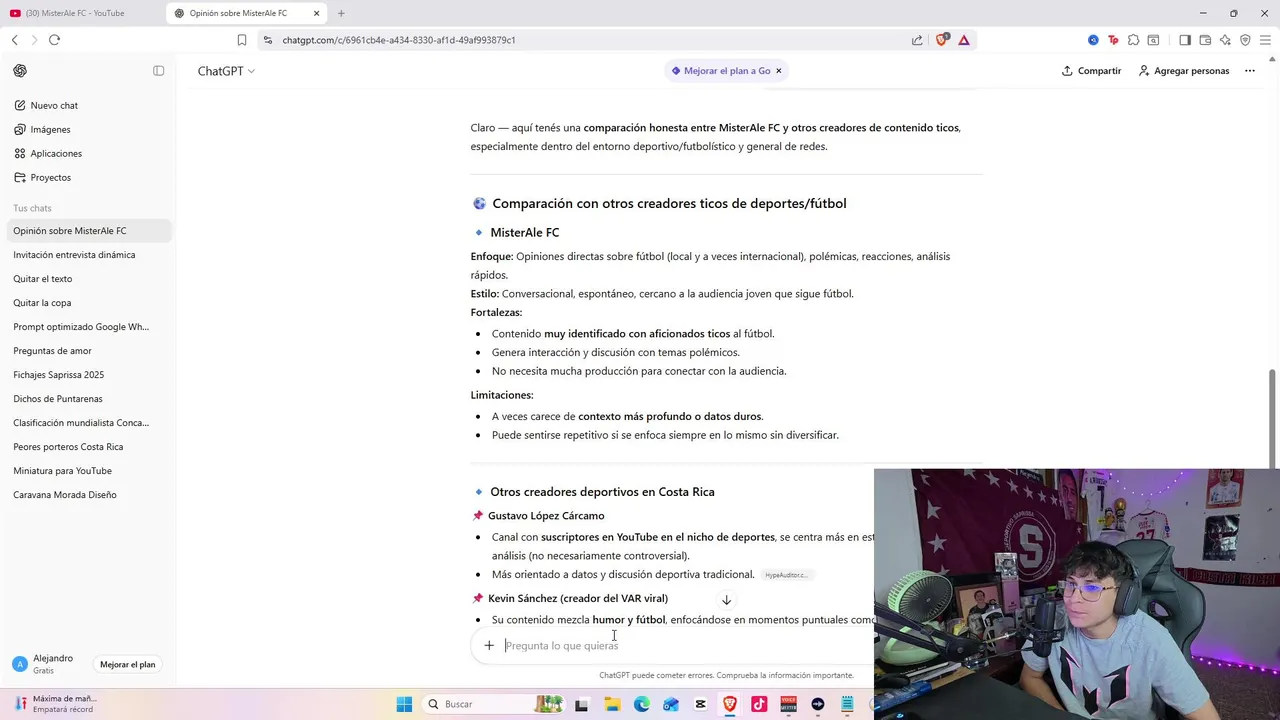Open chat Prompt optimizado Google Wh...
This screenshot has height=720, width=1280.
(81, 327)
